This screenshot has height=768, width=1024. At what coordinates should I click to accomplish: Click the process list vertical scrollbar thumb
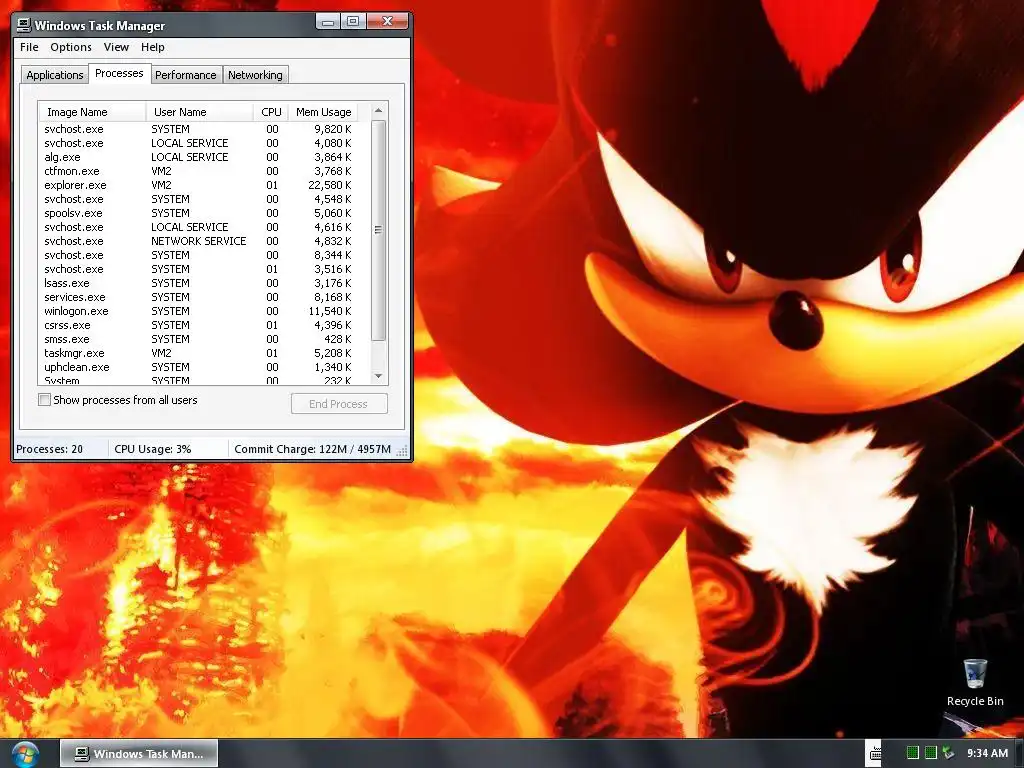point(378,230)
